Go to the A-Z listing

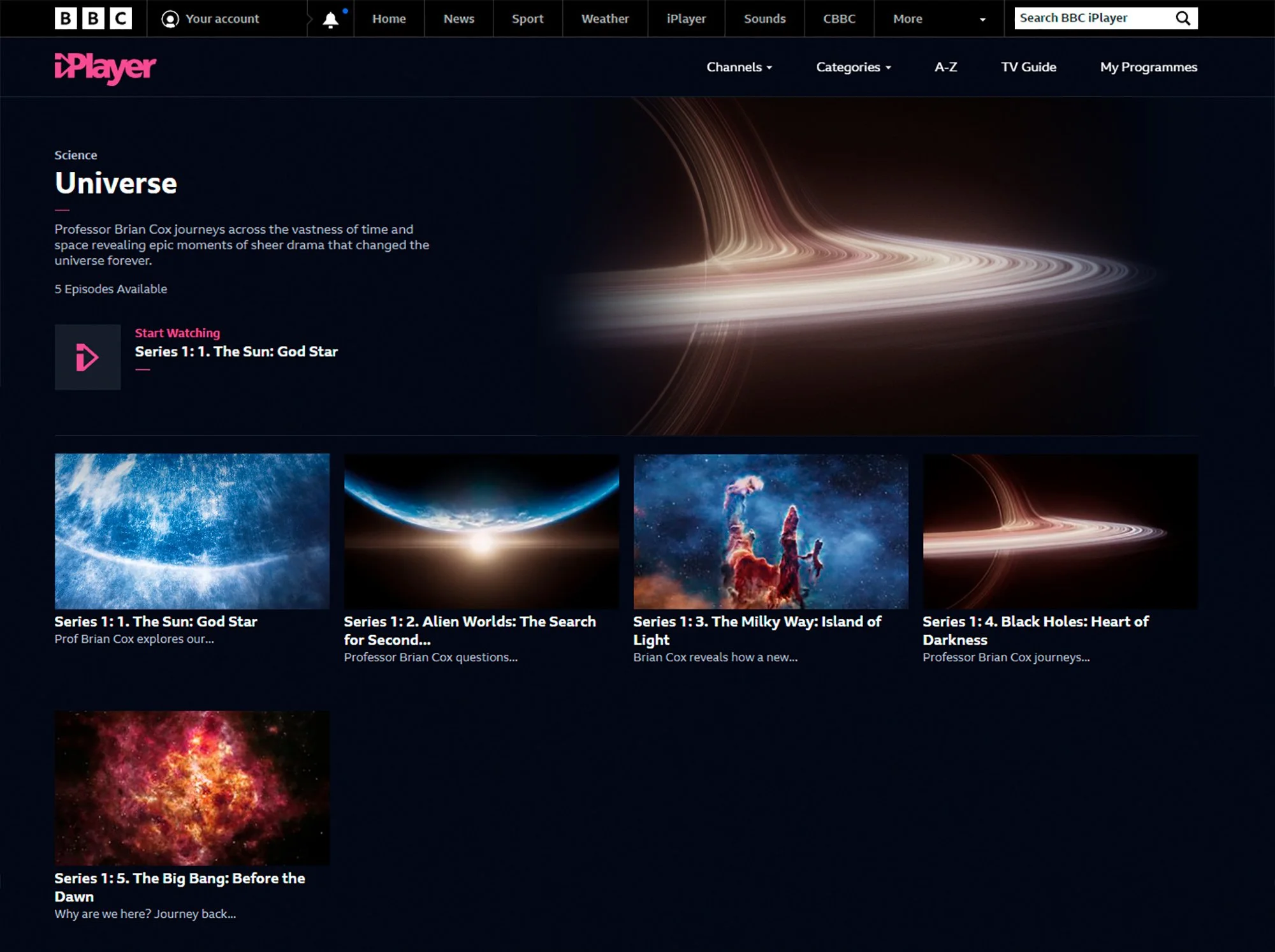tap(945, 67)
